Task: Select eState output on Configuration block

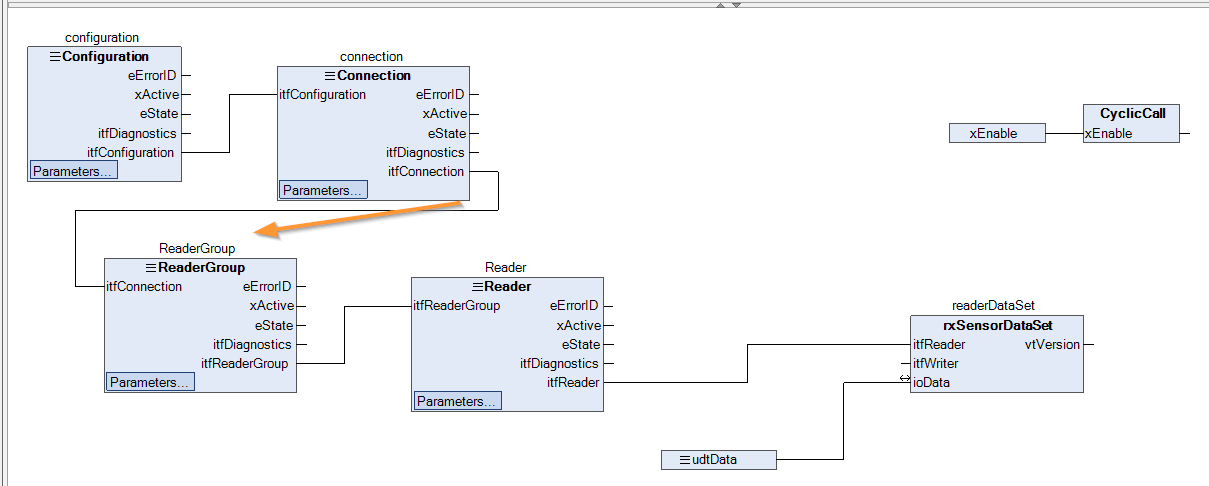Action: [x=159, y=114]
